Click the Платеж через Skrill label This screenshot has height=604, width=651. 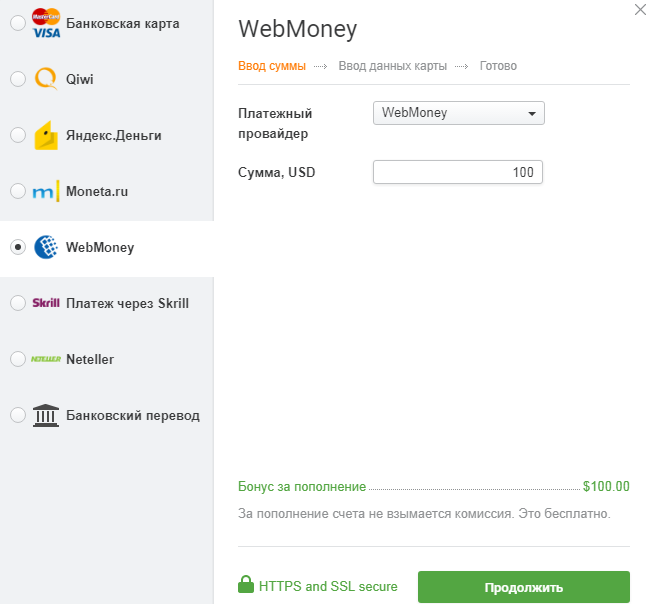click(x=127, y=303)
